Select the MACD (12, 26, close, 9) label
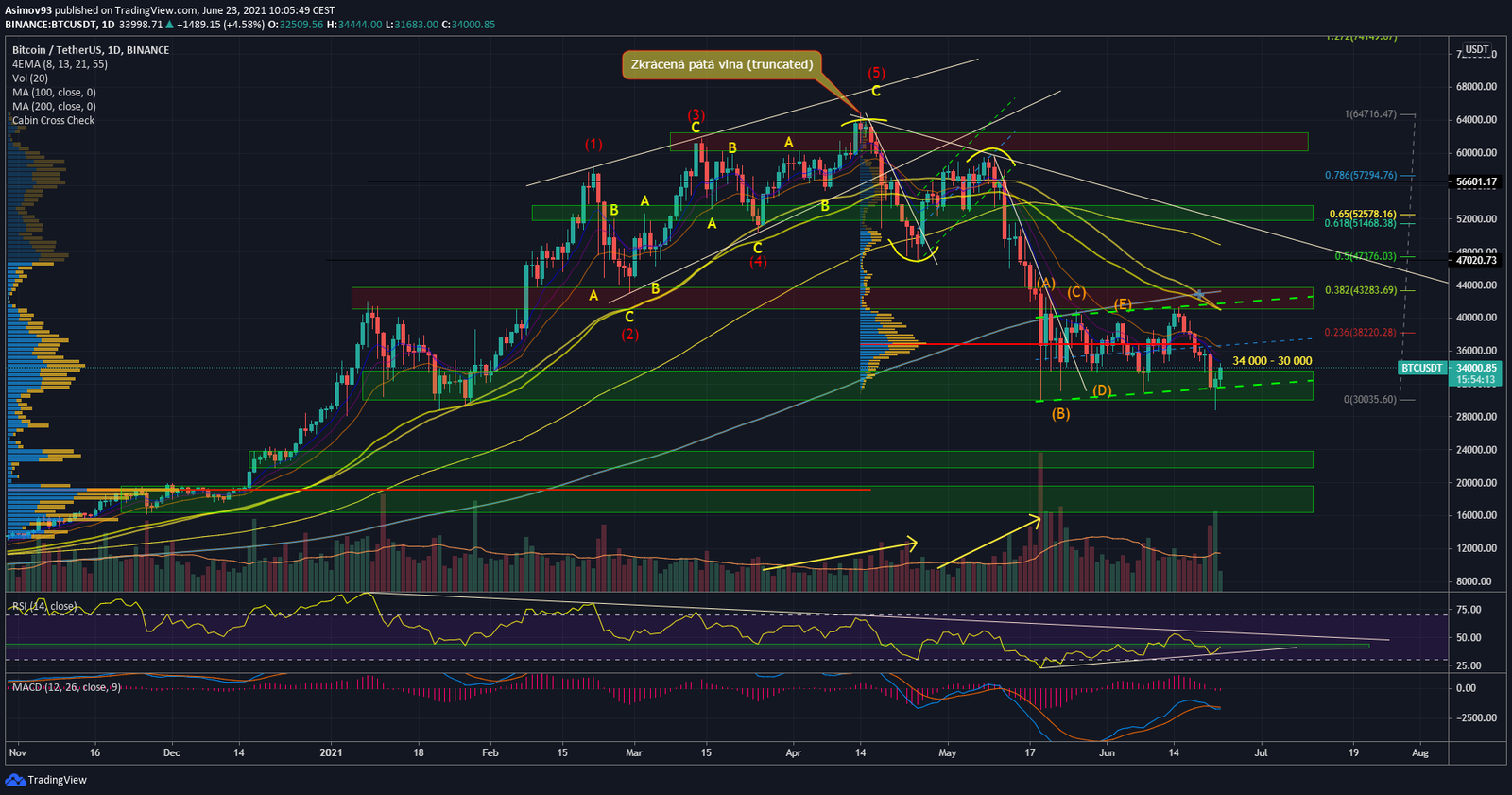Screen dimensions: 1512x795 tap(66, 687)
